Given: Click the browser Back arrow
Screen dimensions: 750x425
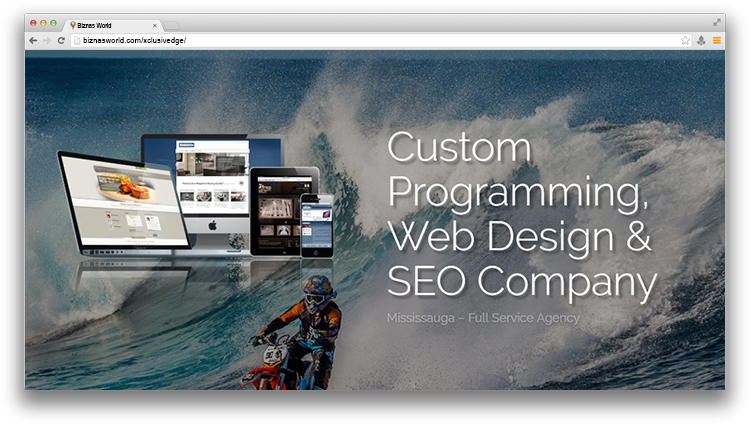Looking at the screenshot, I should tap(33, 40).
